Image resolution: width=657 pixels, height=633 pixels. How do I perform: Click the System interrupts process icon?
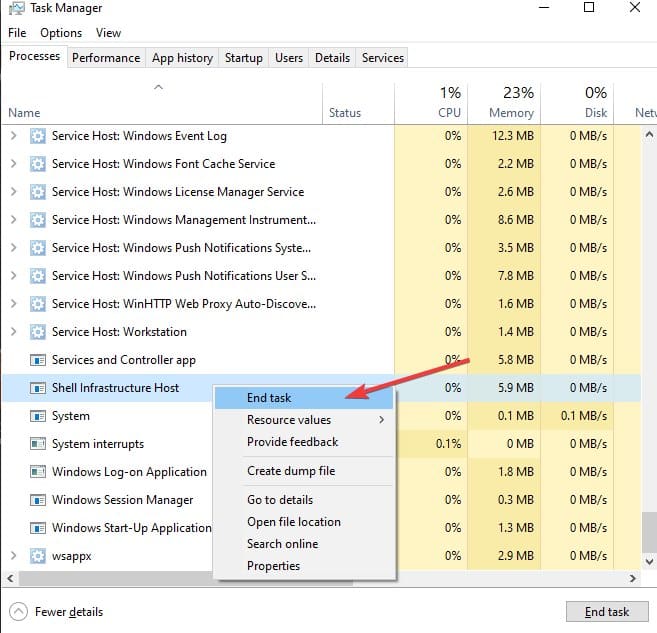pos(38,444)
